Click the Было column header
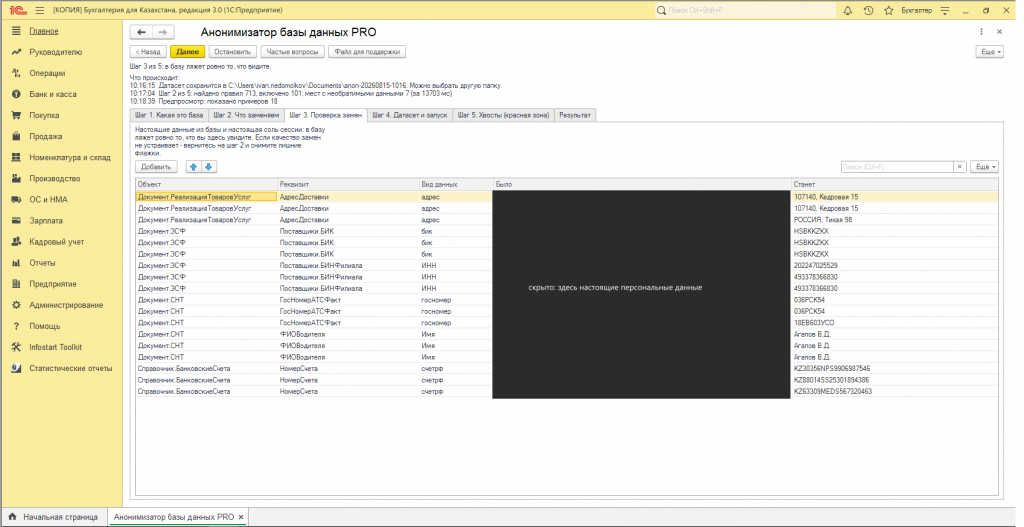1024x527 pixels. [642, 184]
